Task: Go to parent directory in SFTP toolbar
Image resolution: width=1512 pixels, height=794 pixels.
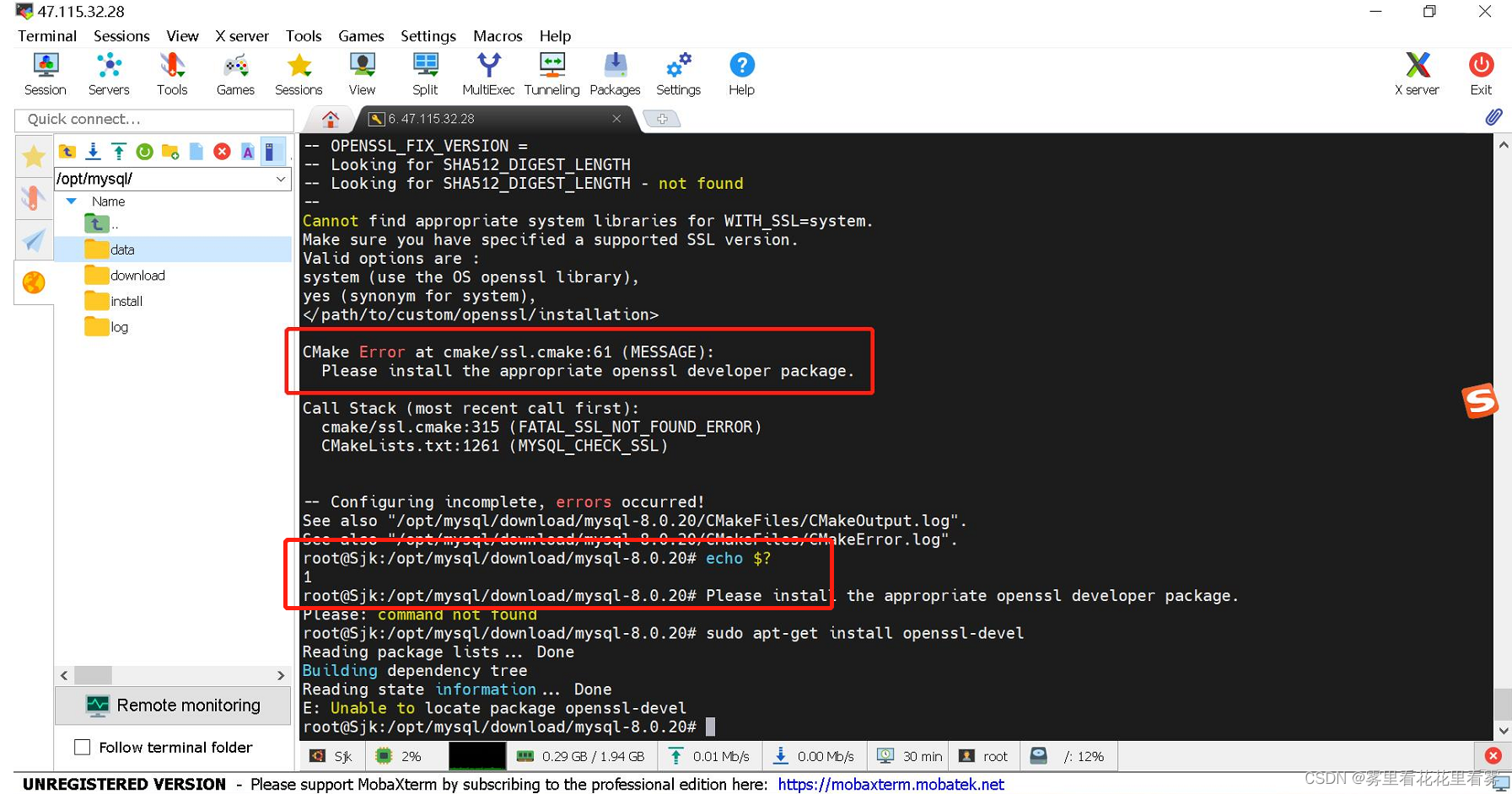Action: (x=67, y=152)
